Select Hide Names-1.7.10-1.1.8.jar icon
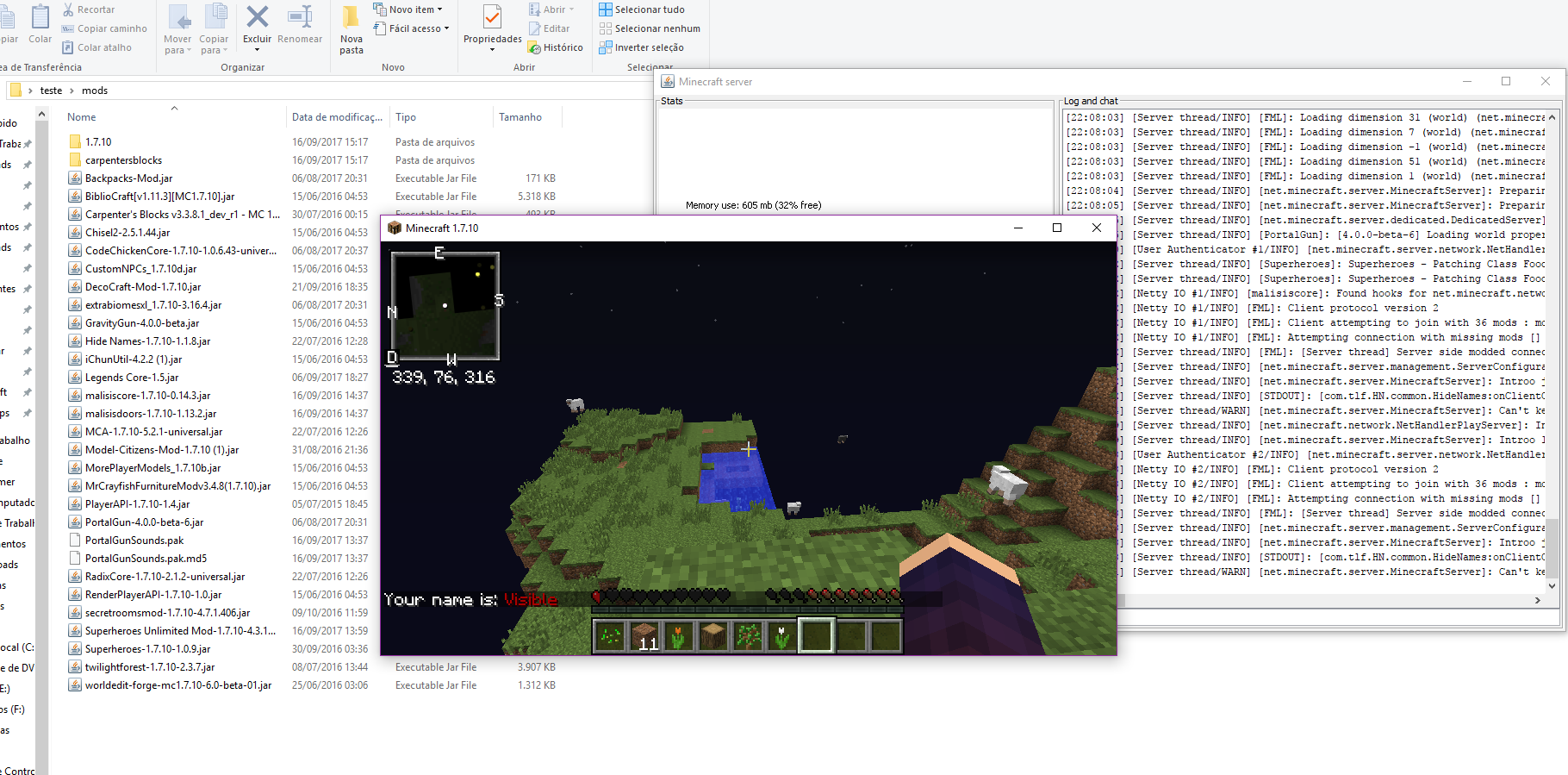1568x775 pixels. click(x=75, y=341)
